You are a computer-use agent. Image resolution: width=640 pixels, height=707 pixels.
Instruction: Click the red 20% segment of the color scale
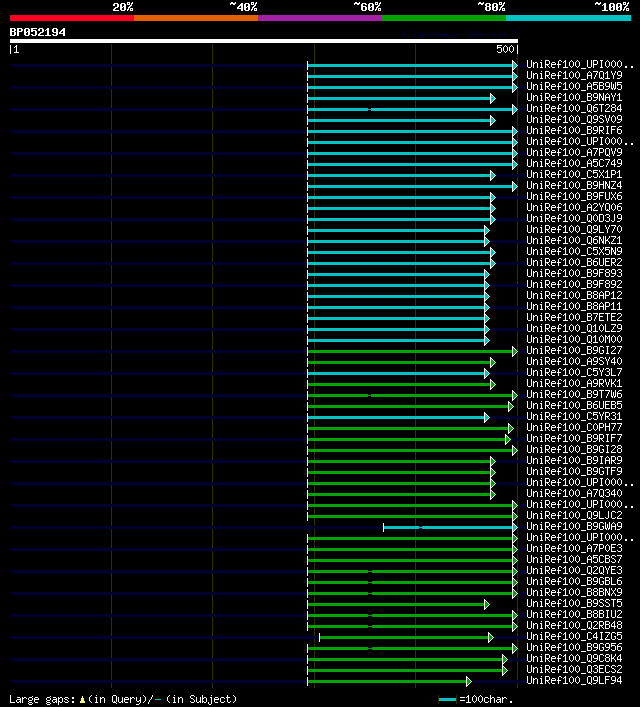(x=72, y=18)
